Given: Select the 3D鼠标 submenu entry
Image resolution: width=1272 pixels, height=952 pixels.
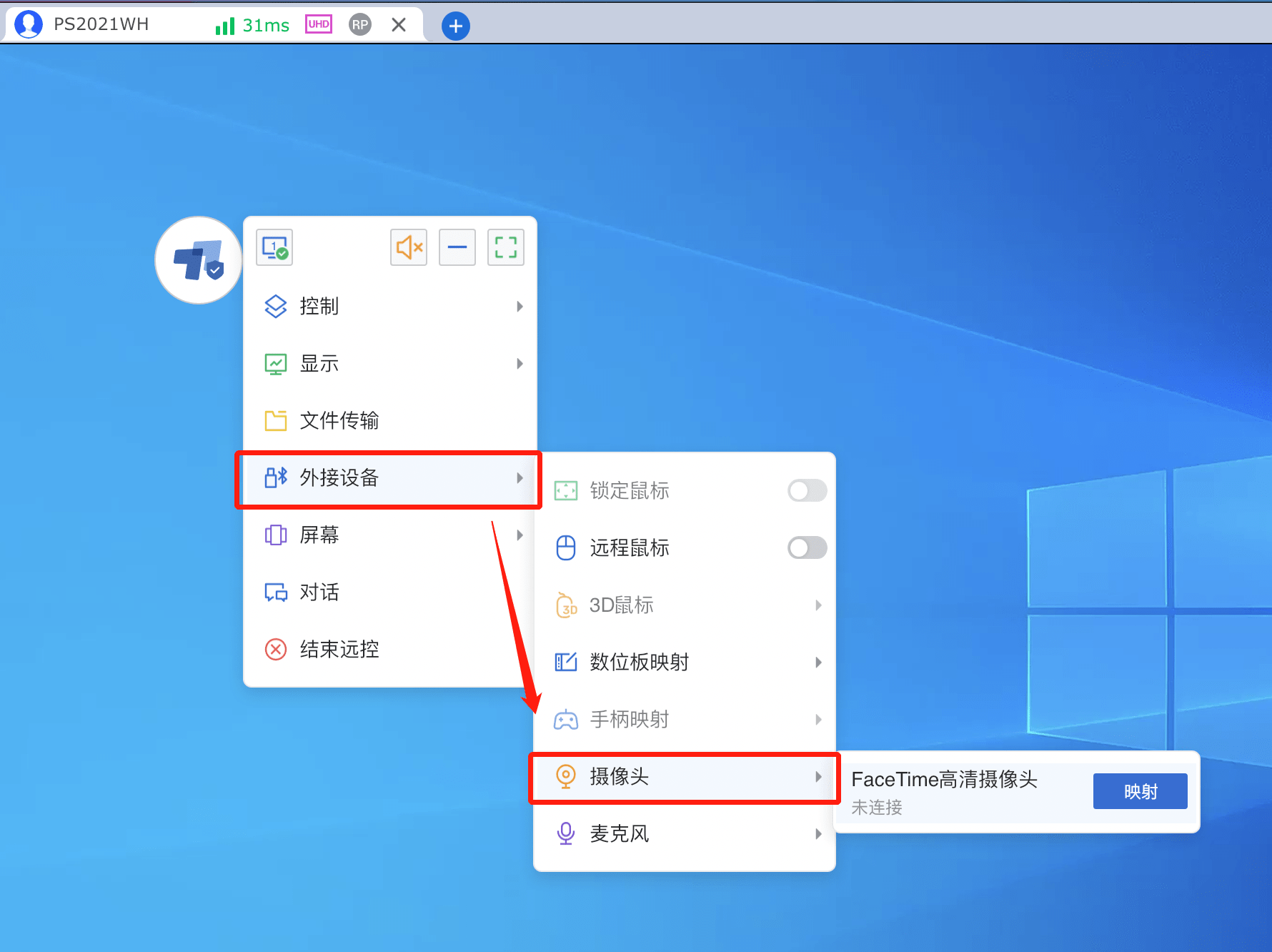Looking at the screenshot, I should point(685,605).
